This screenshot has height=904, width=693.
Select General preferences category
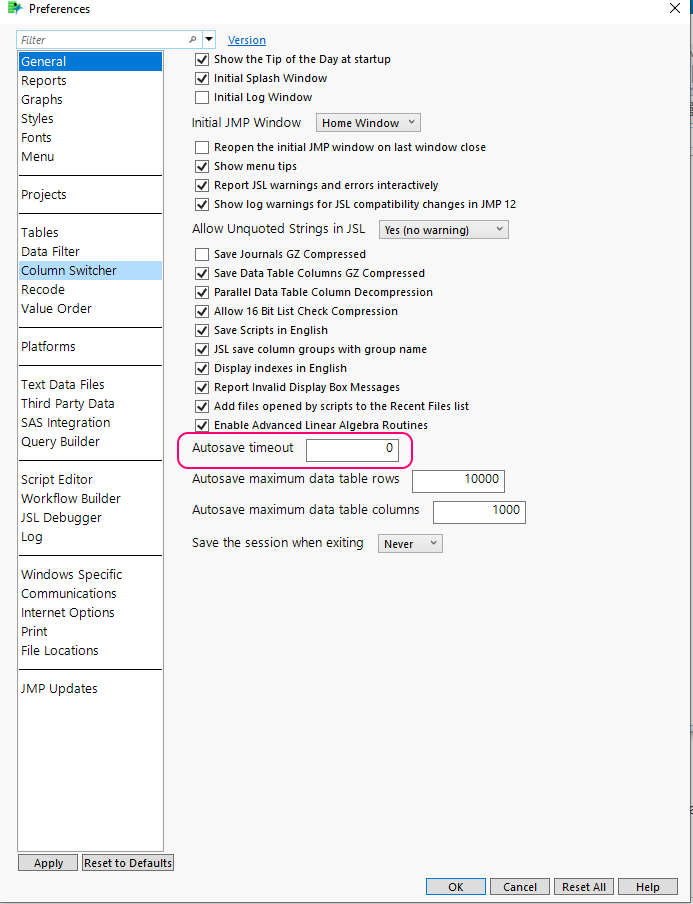[x=91, y=62]
